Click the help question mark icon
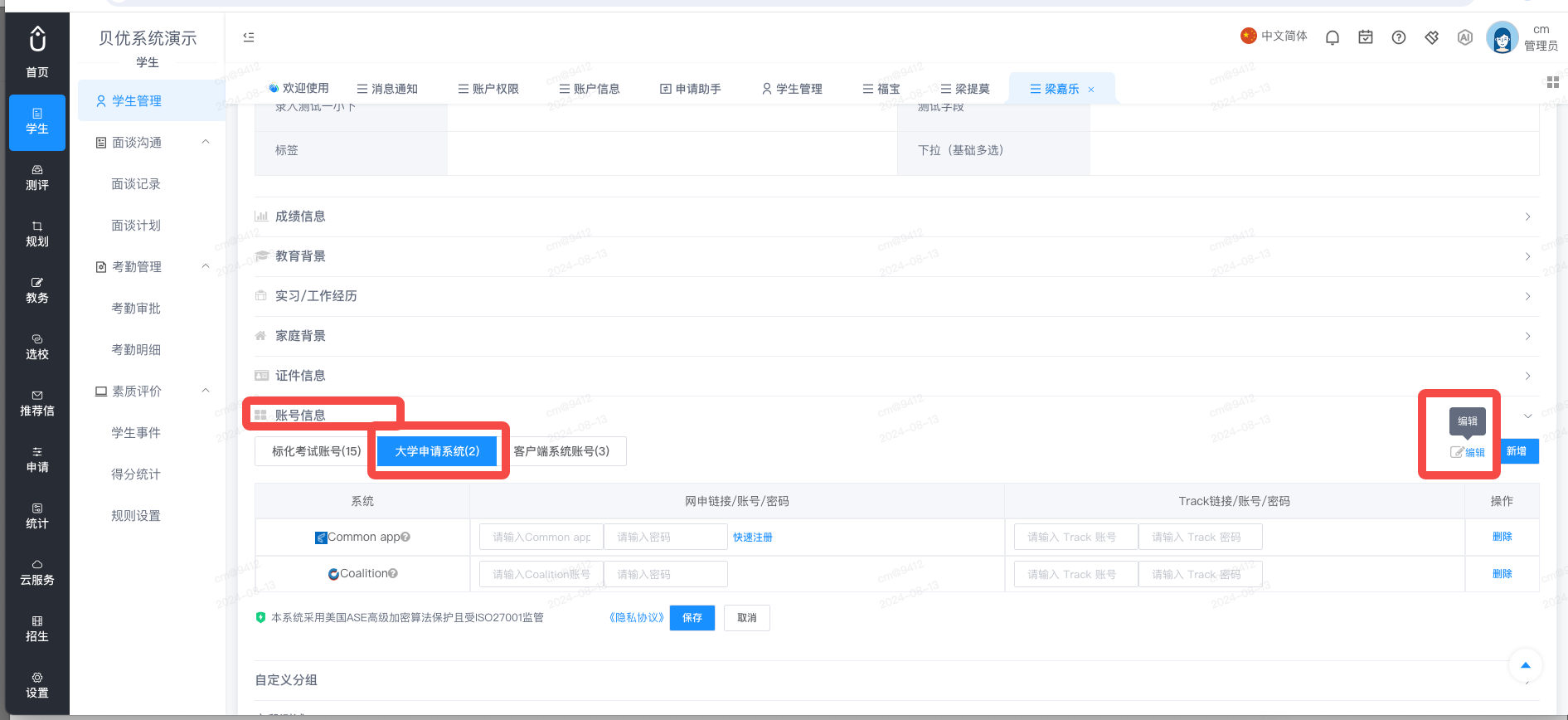The height and width of the screenshot is (720, 1568). [x=1399, y=37]
